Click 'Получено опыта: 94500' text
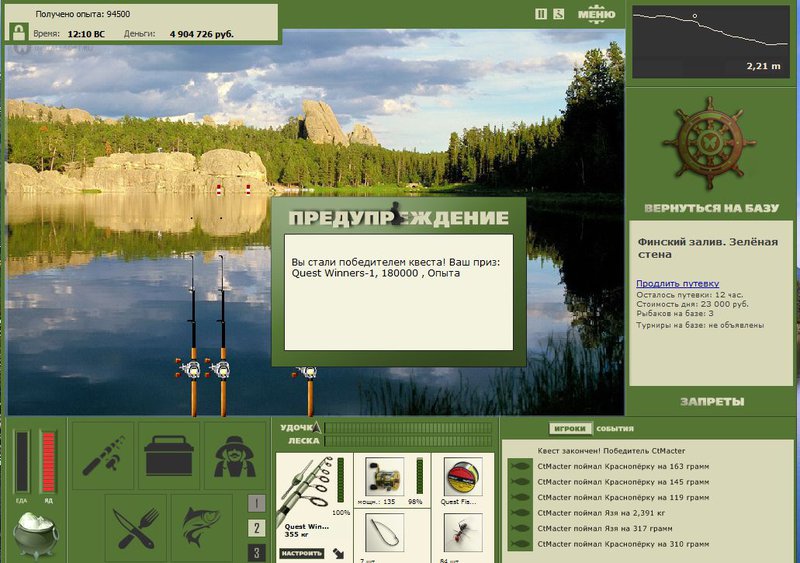The width and height of the screenshot is (800, 563). (x=83, y=14)
